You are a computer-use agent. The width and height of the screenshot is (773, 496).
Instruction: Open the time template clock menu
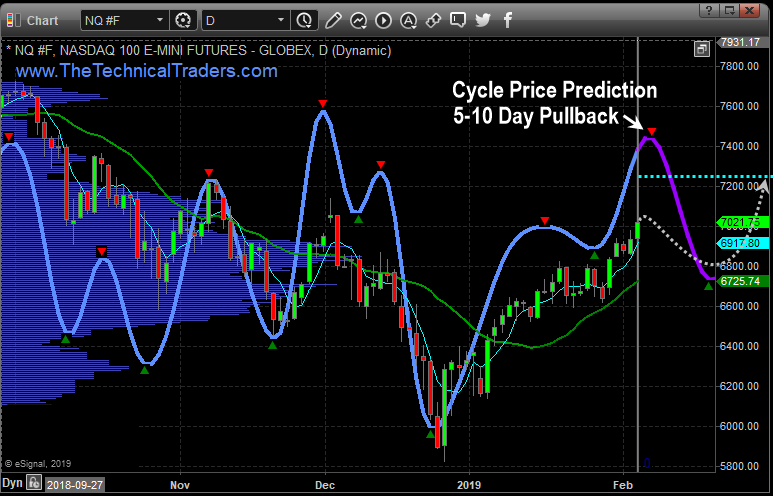click(x=304, y=20)
